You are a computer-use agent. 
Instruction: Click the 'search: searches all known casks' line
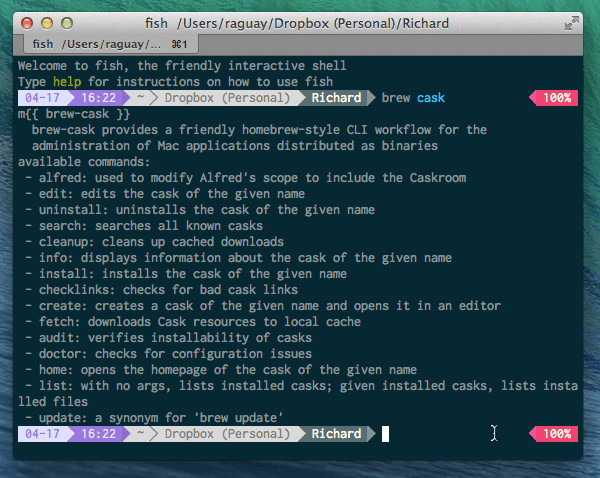144,226
